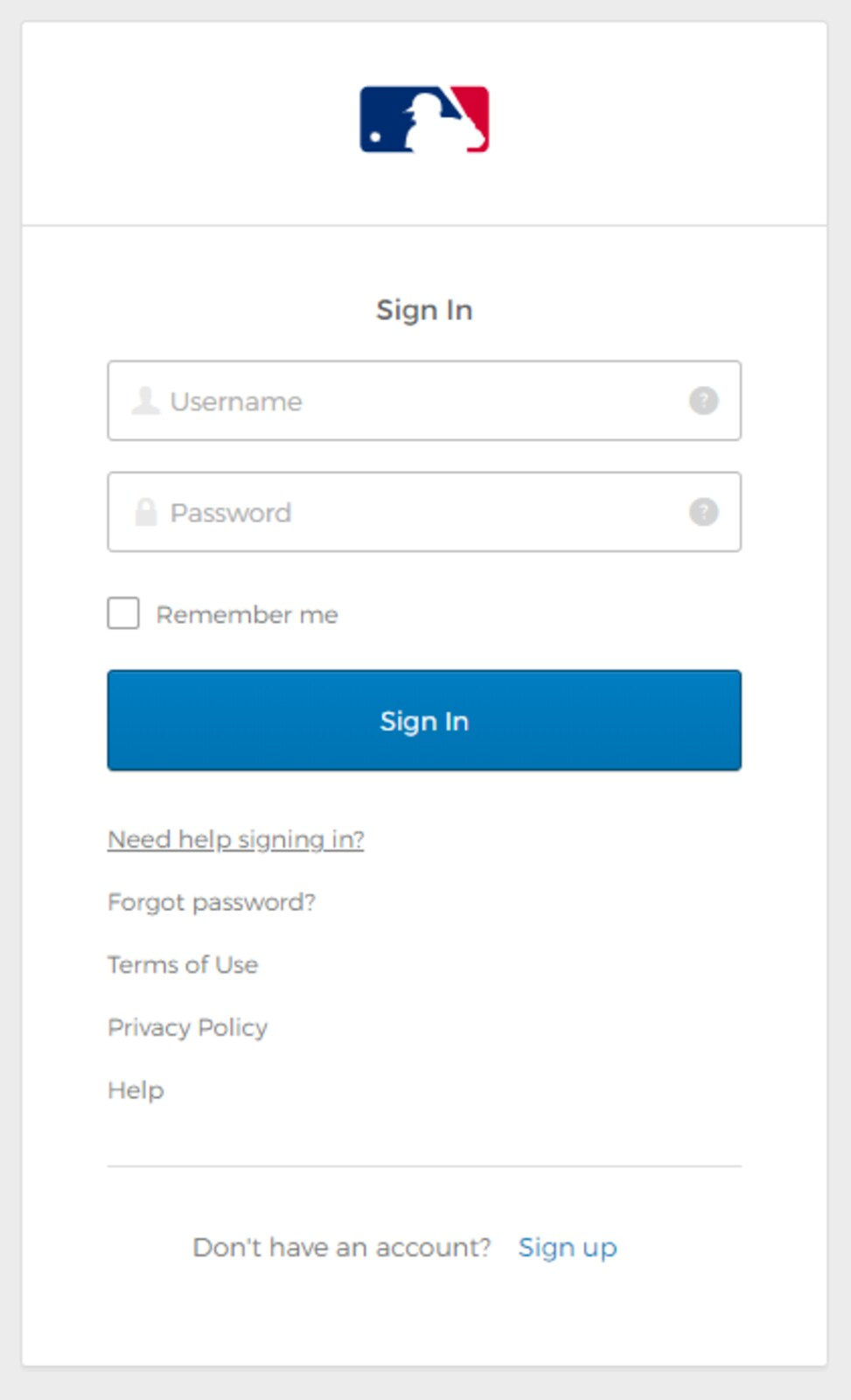The height and width of the screenshot is (1400, 851).
Task: Click the Don't have an account? text
Action: [x=342, y=1246]
